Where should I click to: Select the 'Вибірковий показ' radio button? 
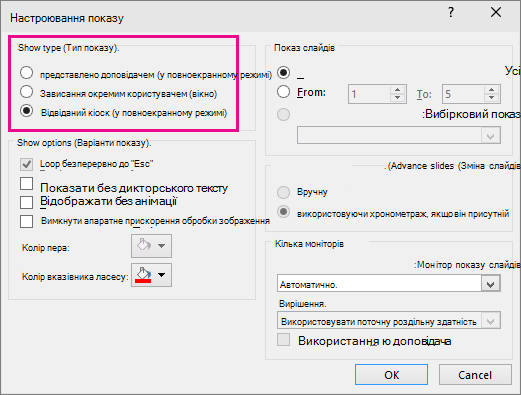click(x=283, y=115)
